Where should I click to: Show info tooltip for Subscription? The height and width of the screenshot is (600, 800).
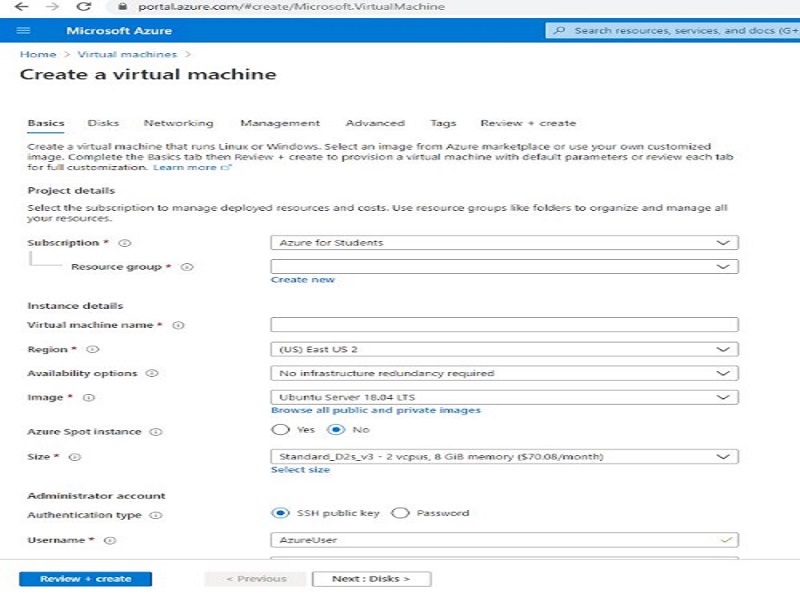(x=125, y=243)
